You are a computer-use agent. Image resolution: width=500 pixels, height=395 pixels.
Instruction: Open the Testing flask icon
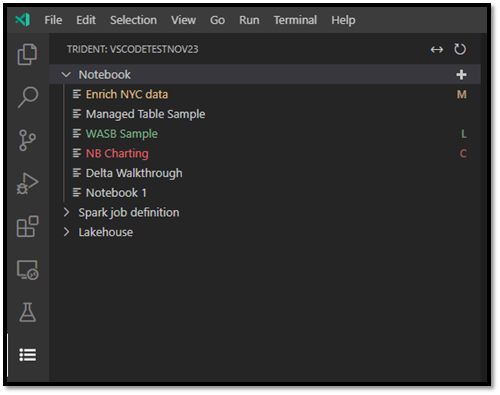click(27, 312)
